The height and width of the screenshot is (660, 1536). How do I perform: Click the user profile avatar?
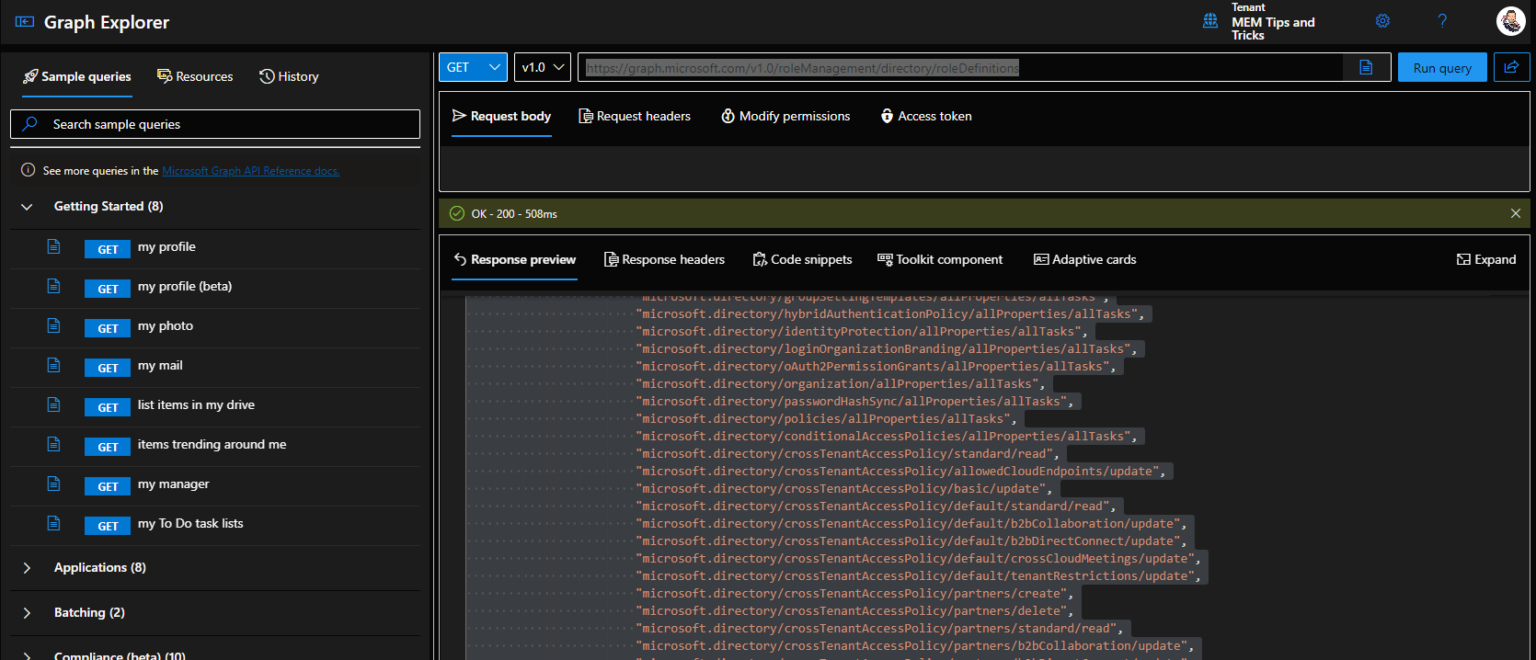pos(1510,20)
